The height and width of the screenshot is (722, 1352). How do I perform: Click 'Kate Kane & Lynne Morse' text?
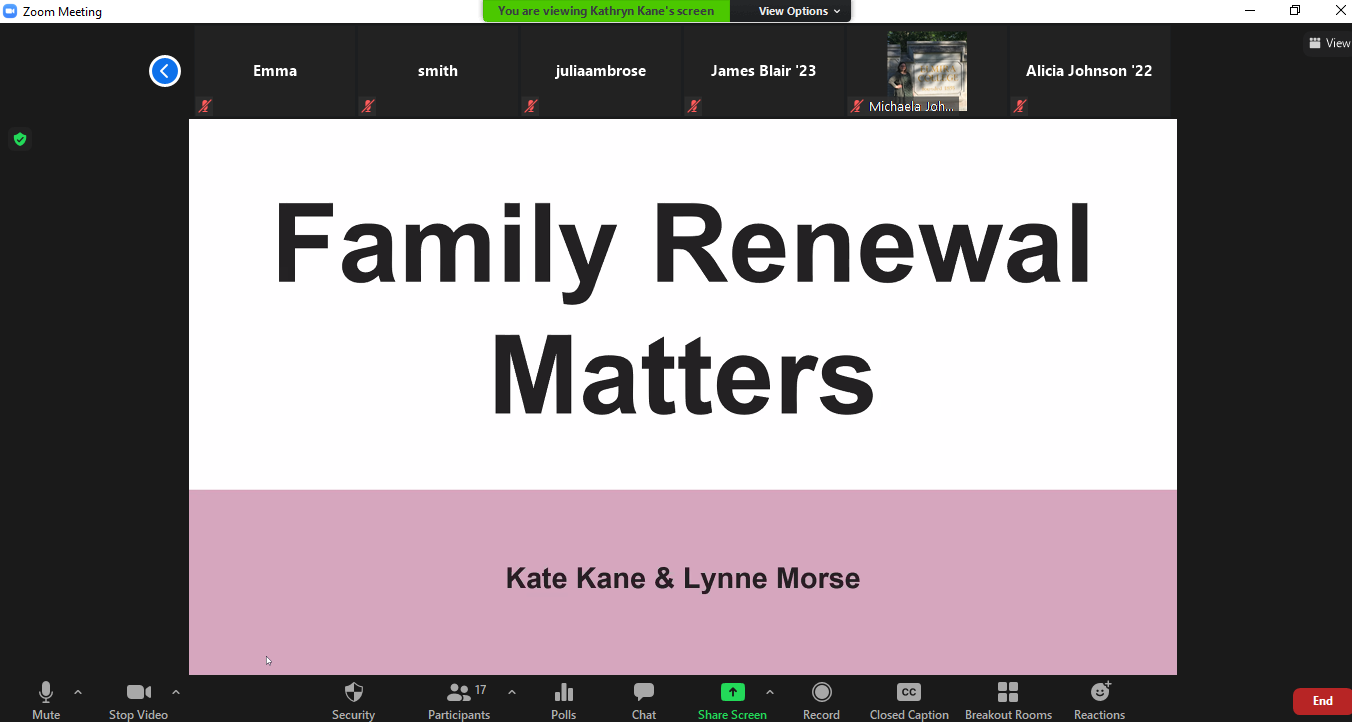(683, 578)
